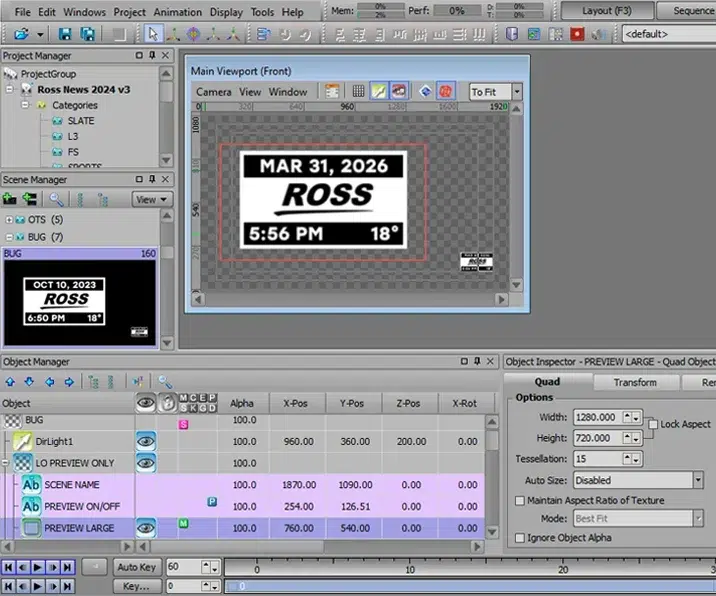Toggle visibility of DirLight1
716x596 pixels.
pyautogui.click(x=146, y=441)
